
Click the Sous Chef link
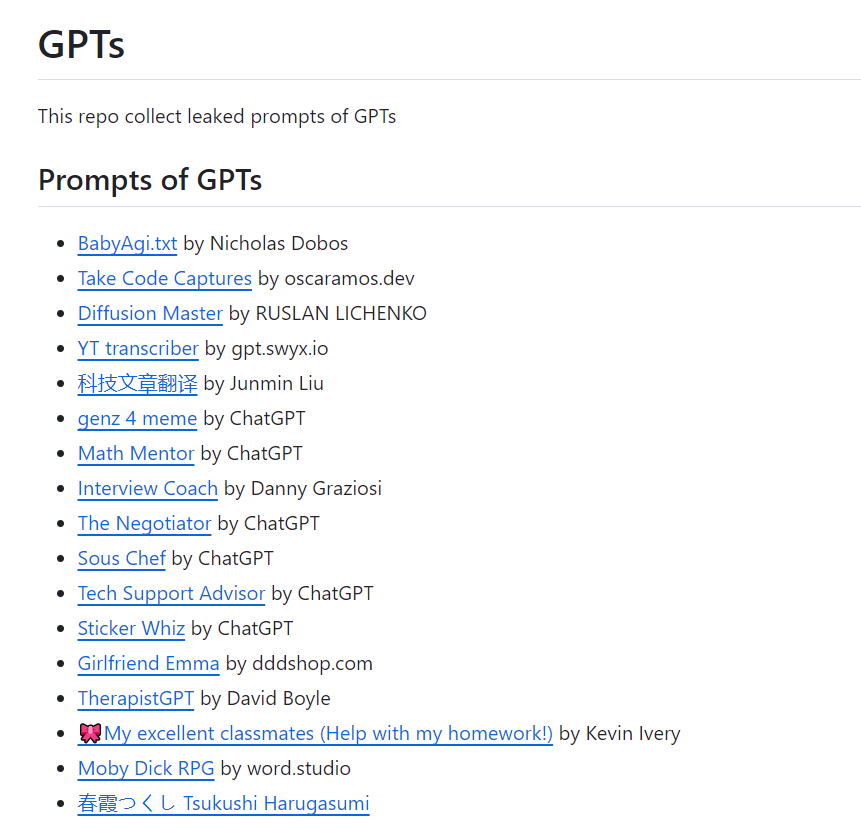click(121, 558)
